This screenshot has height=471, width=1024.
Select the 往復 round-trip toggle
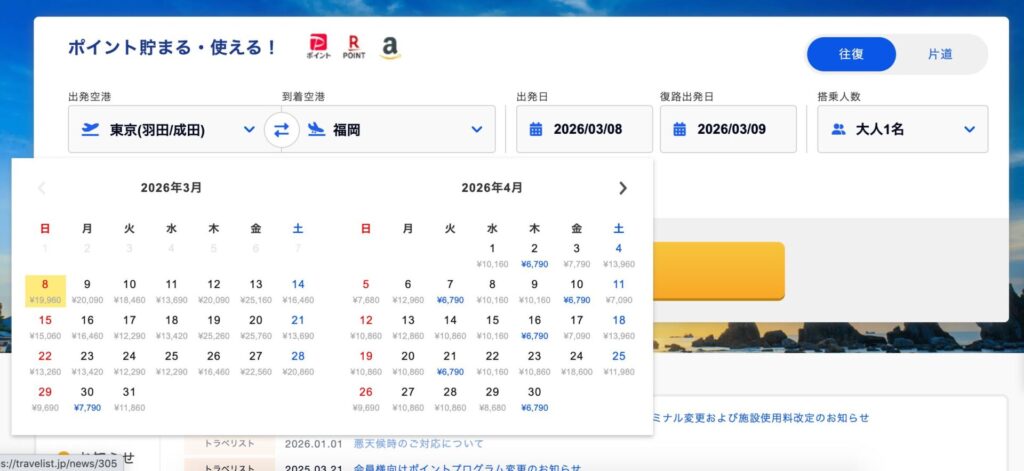point(851,54)
